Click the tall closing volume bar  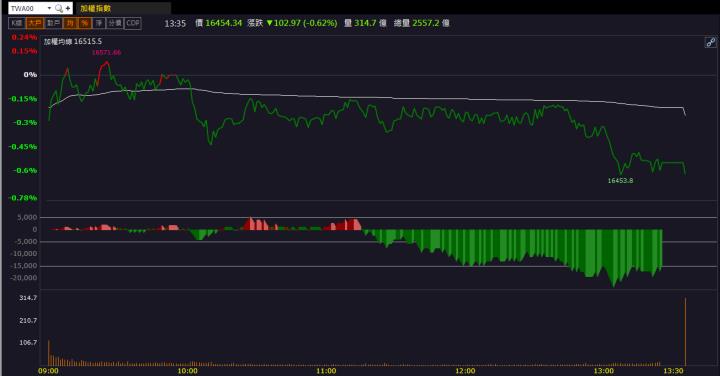pyautogui.click(x=686, y=331)
